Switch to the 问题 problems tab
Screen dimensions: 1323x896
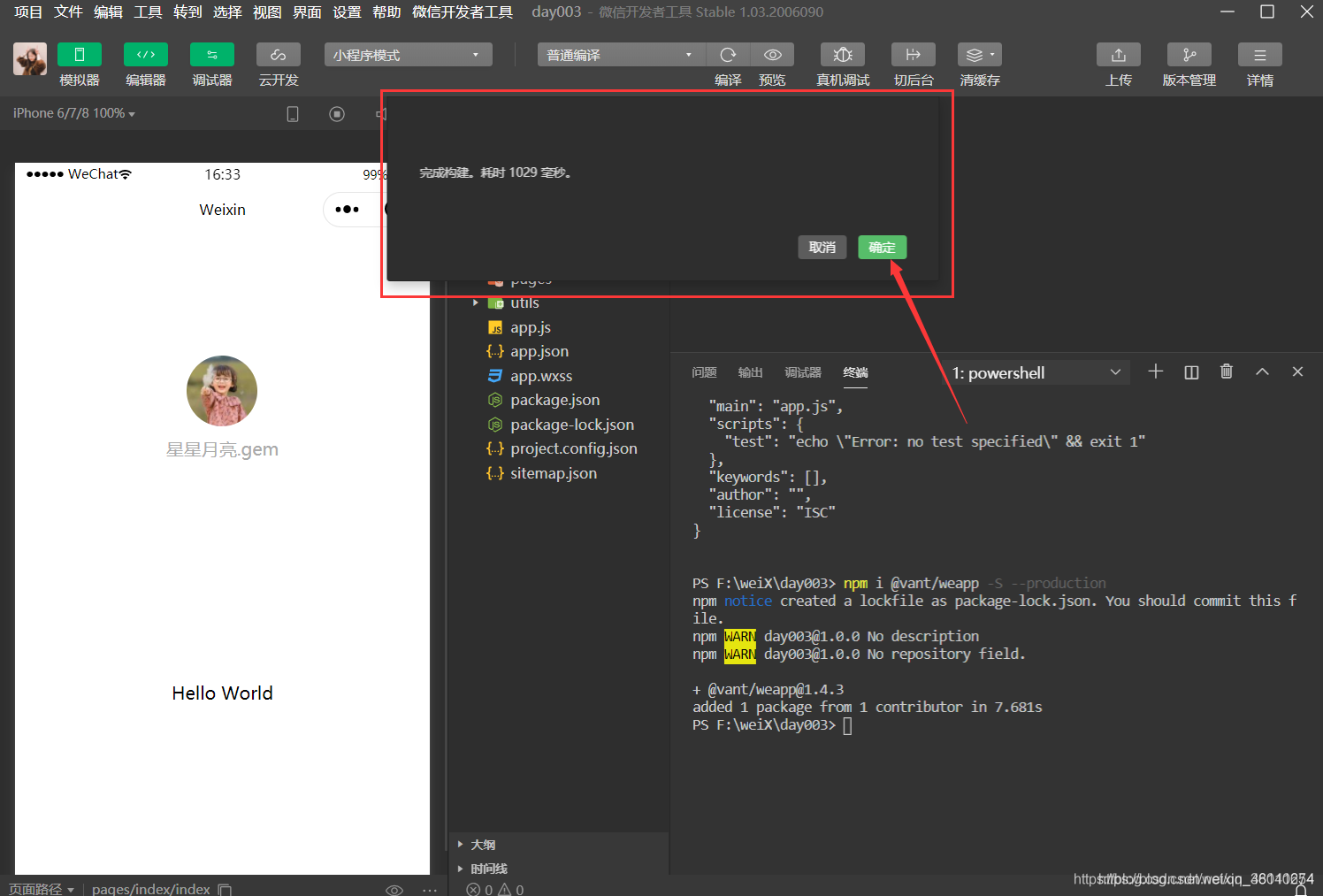704,372
